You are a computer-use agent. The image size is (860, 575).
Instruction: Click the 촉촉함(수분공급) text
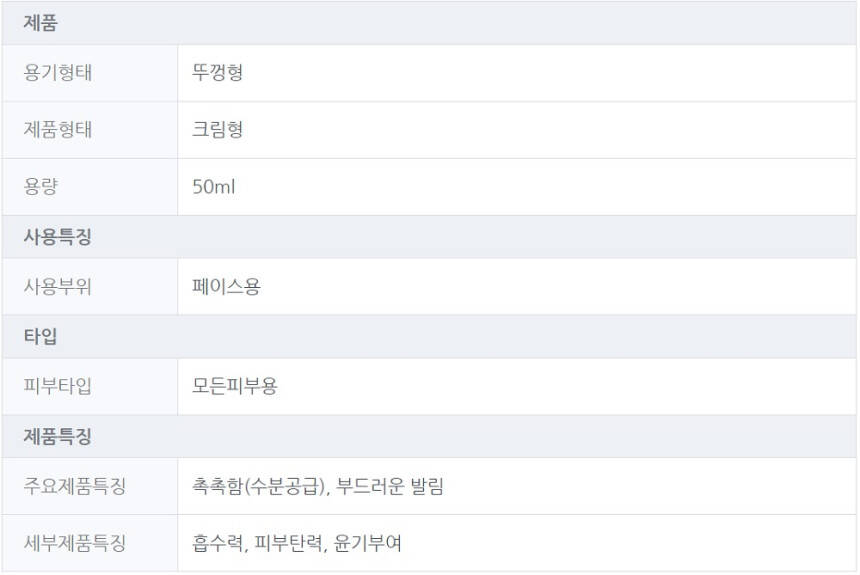tap(259, 487)
